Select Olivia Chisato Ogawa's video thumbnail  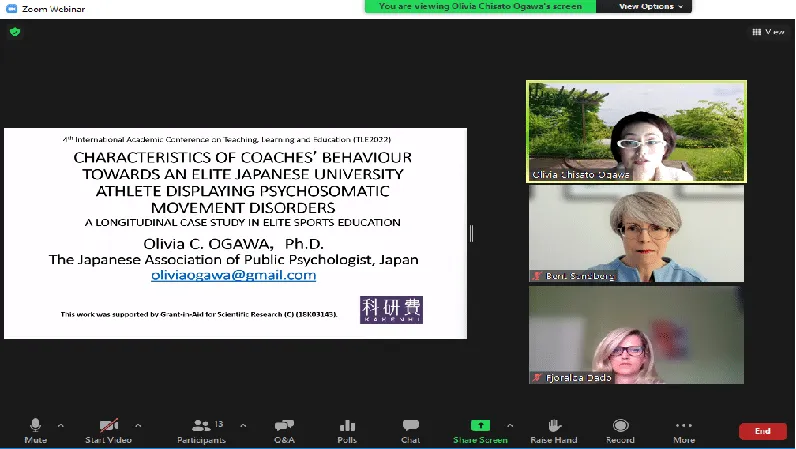[x=636, y=131]
